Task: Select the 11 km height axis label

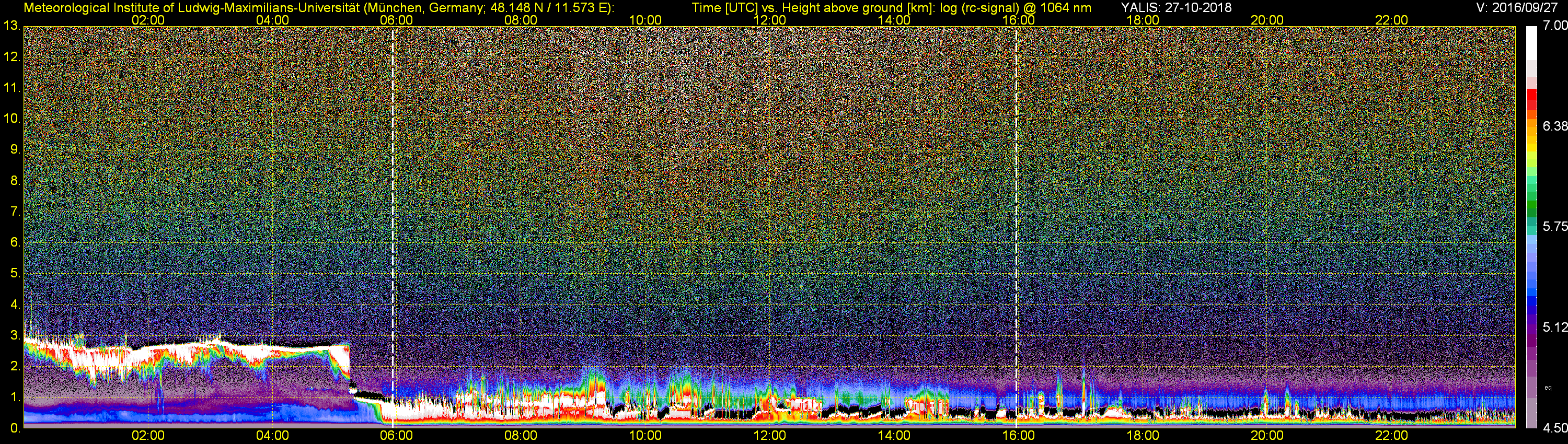Action: tap(11, 88)
